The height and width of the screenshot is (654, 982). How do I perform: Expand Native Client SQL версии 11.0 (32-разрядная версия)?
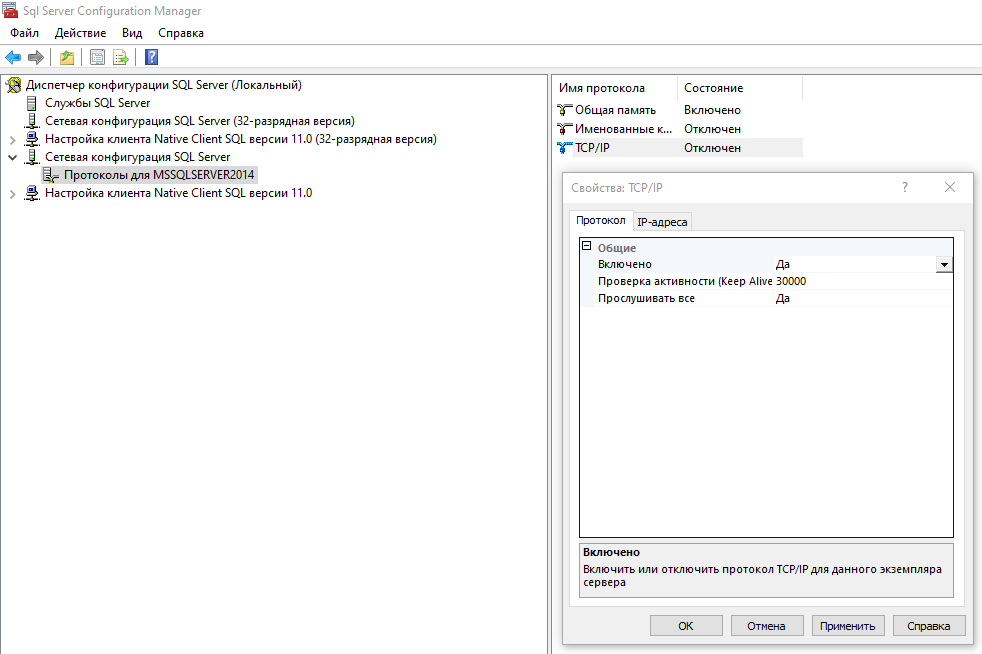(x=13, y=140)
